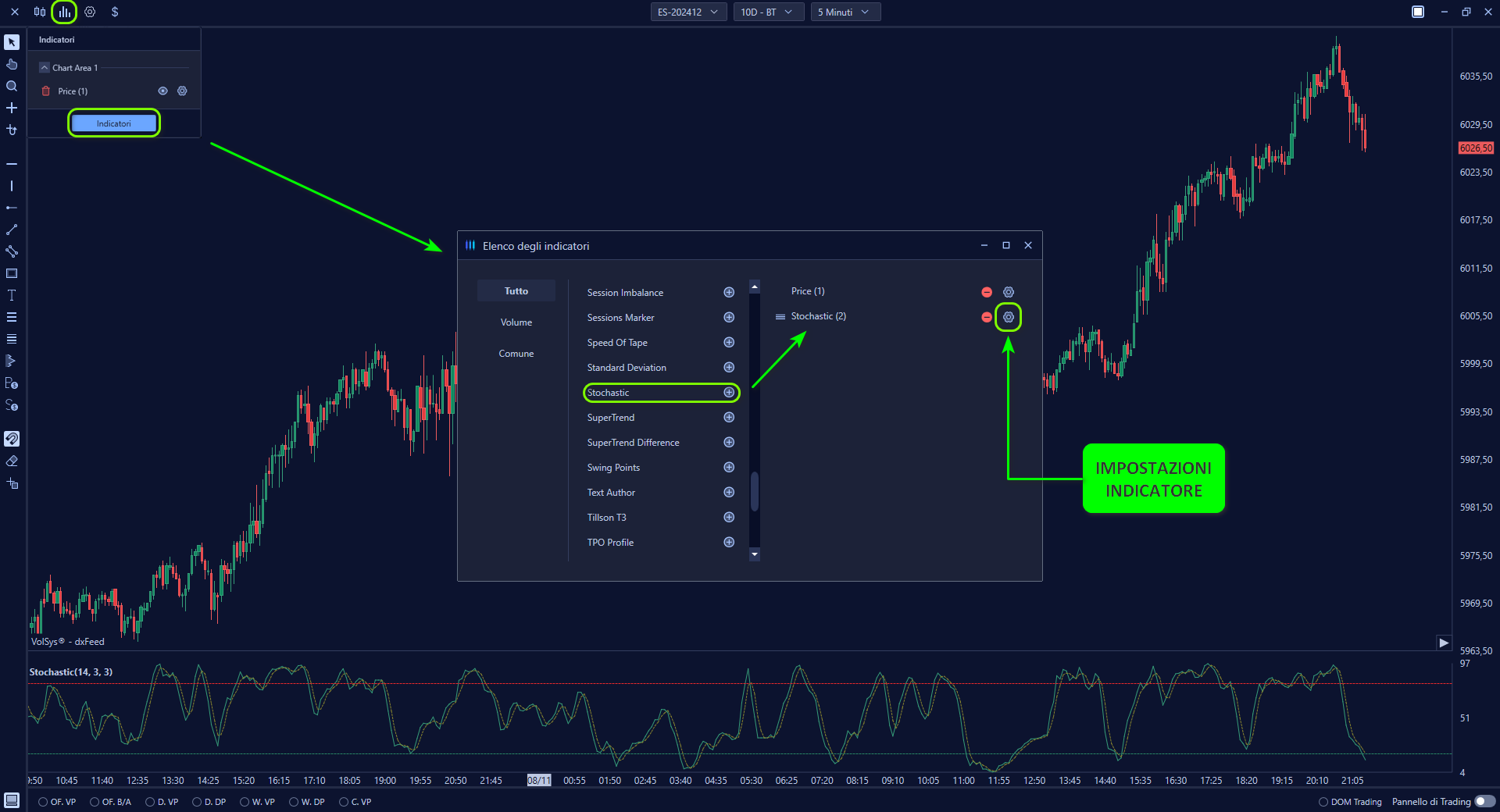Image resolution: width=1500 pixels, height=812 pixels.
Task: Select the trend line drawing tool
Action: coord(12,230)
